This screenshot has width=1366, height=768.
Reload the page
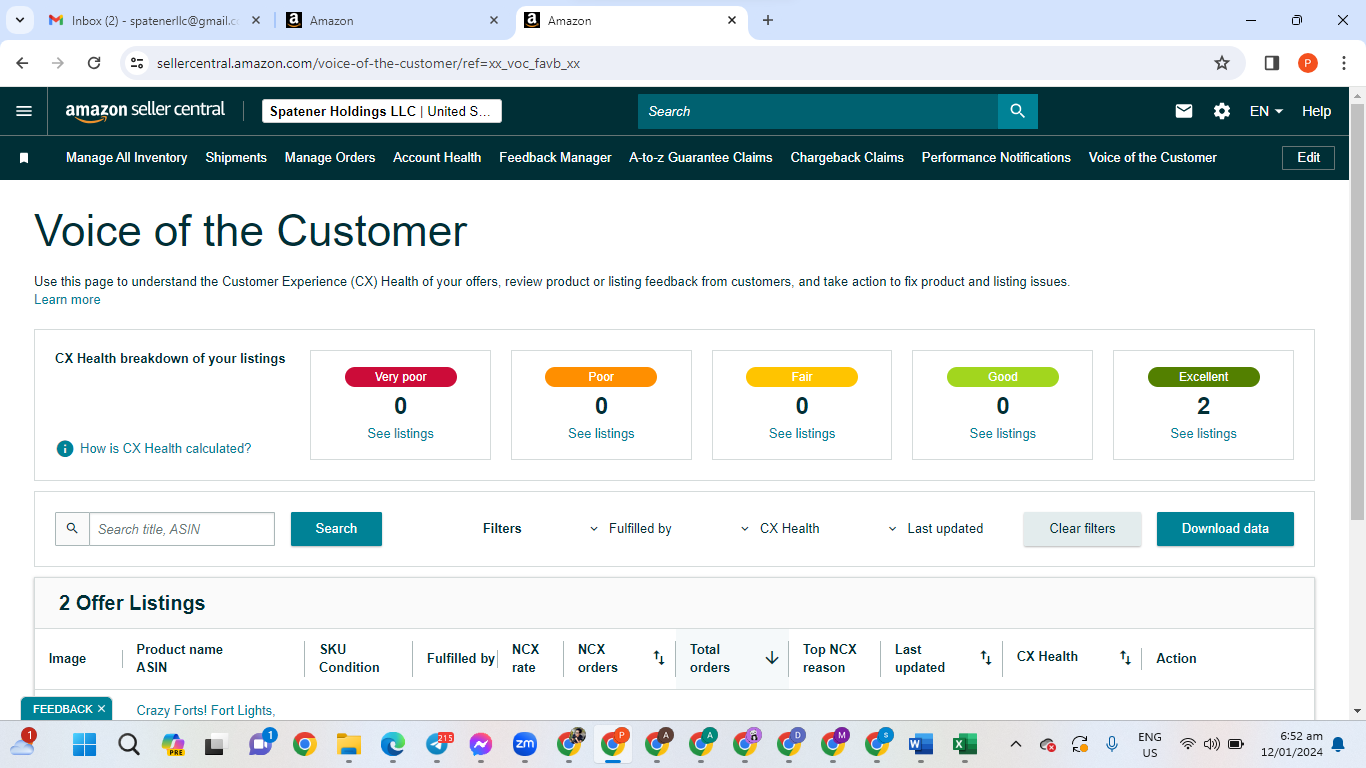(94, 63)
